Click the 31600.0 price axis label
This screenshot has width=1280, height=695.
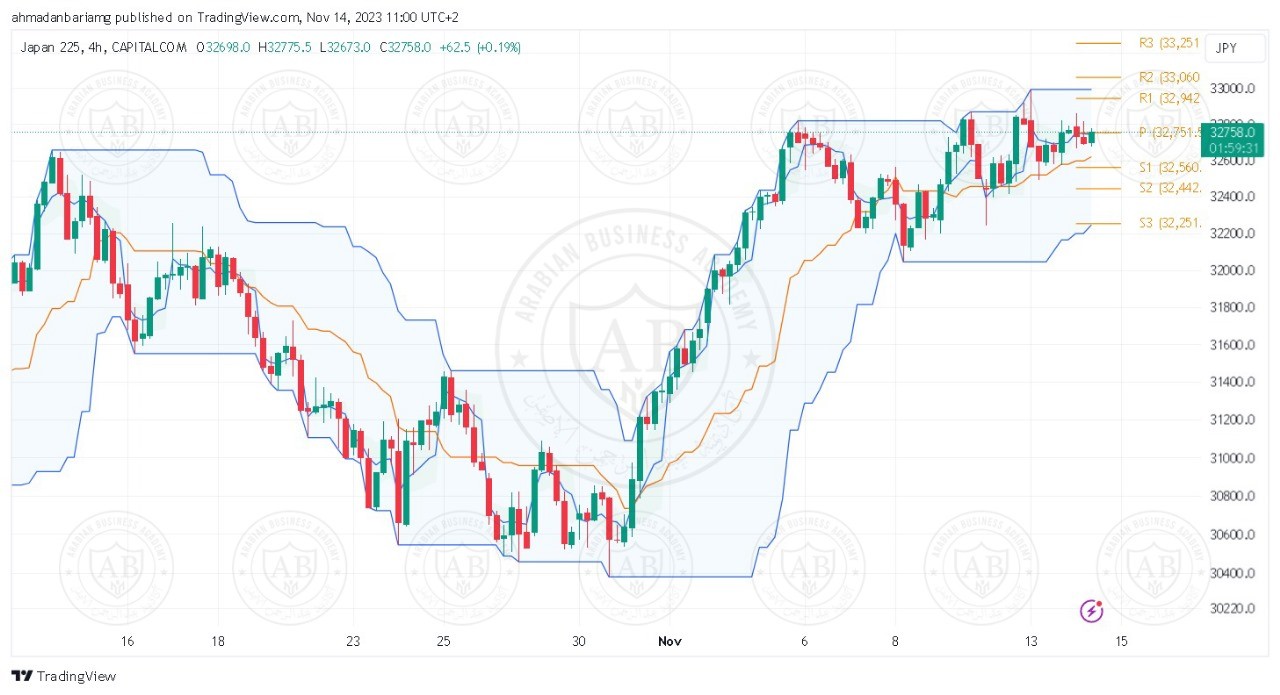(1232, 346)
